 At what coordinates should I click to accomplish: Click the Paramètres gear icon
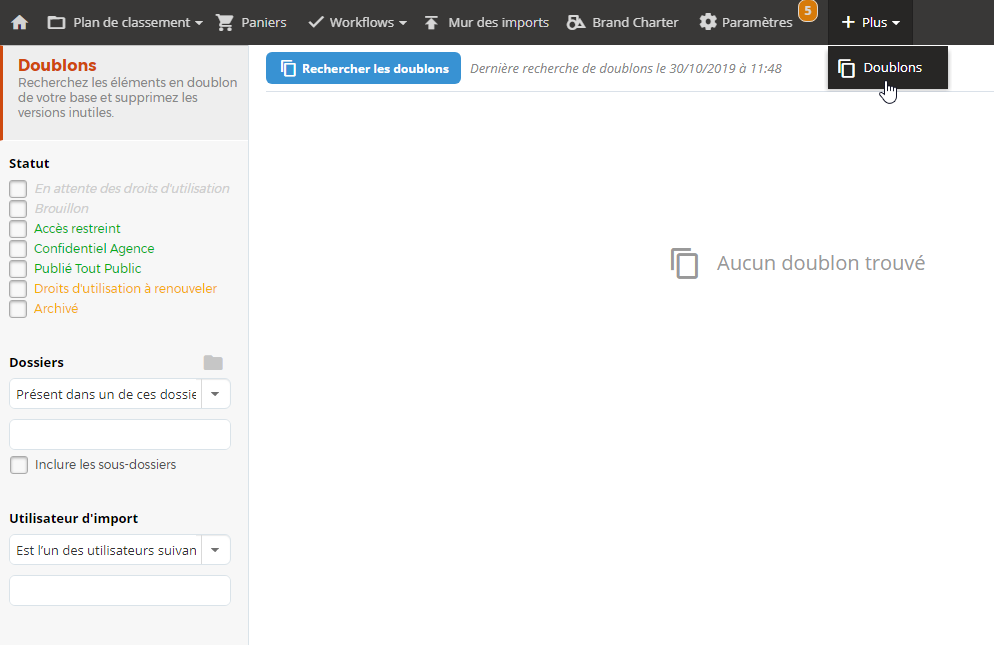point(707,22)
